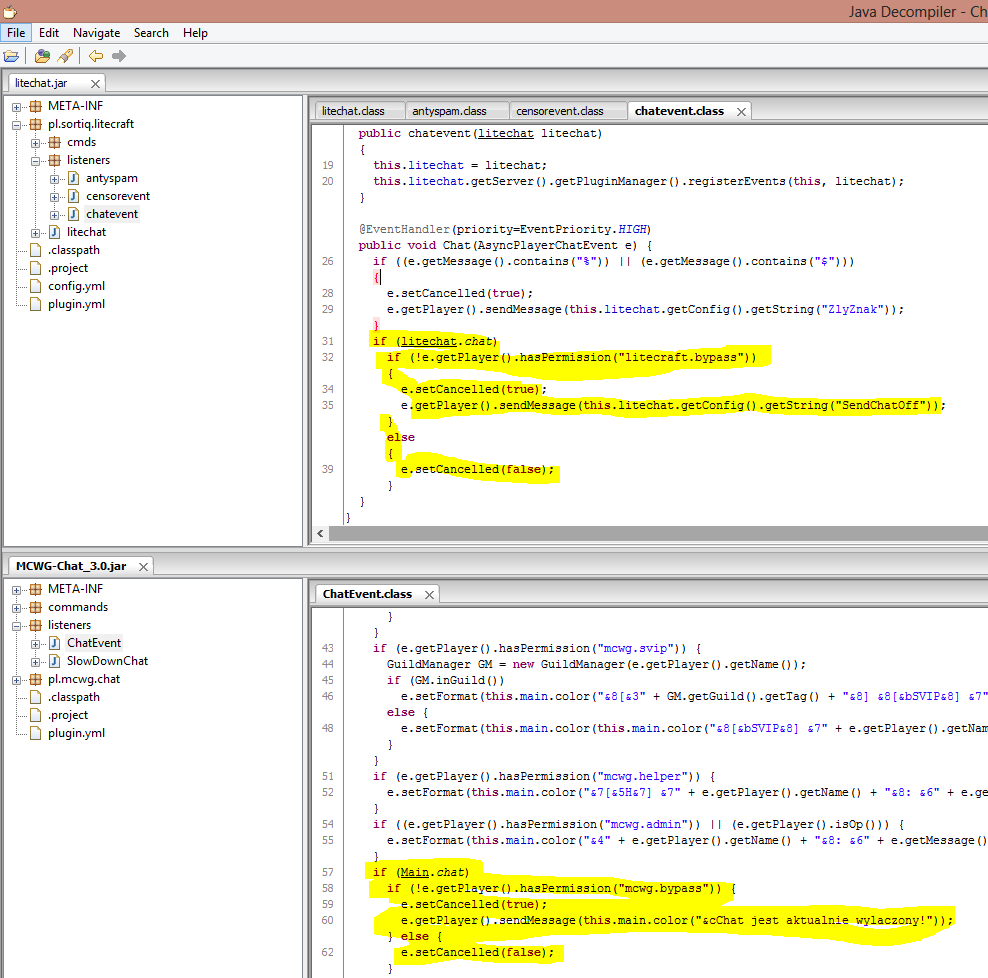Screen dimensions: 988x978
Task: Expand META-INF in MCWG-Chat tree
Action: pos(17,590)
